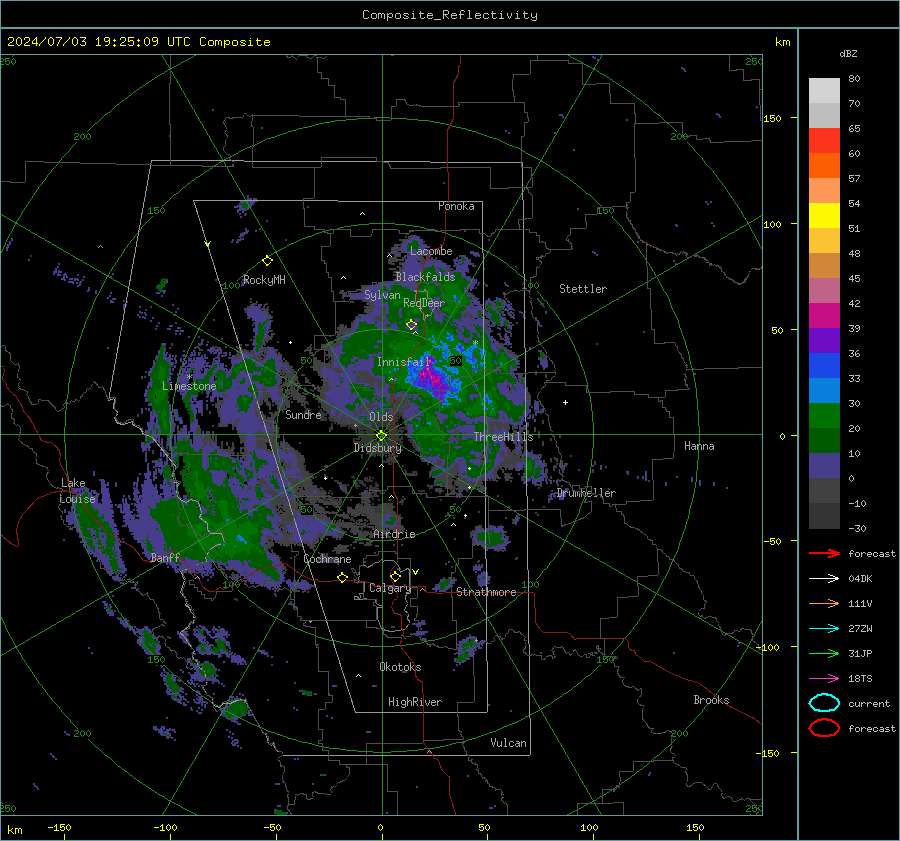Click the Stettler town label
This screenshot has height=841, width=900.
[583, 289]
